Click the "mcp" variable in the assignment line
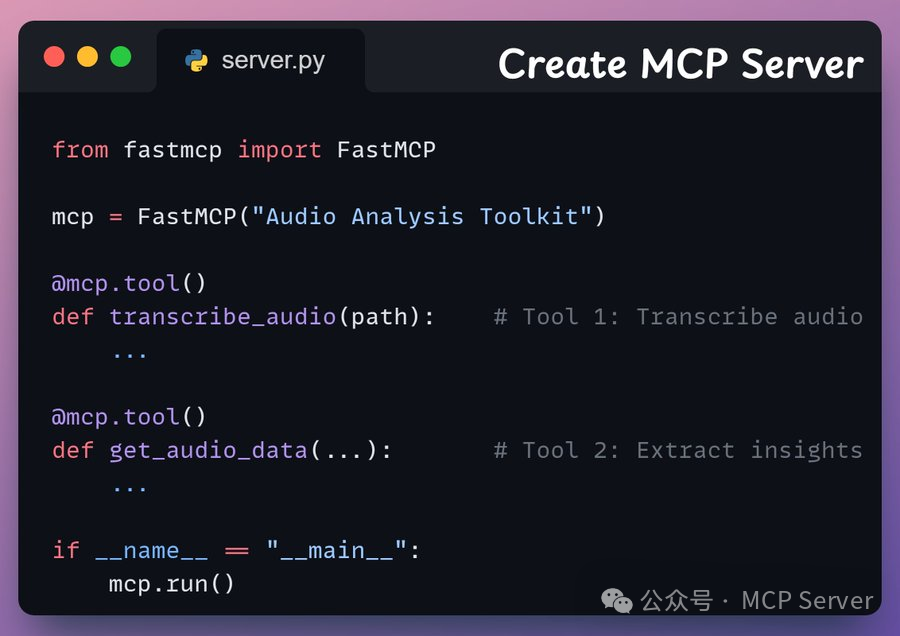900x636 pixels. pos(72,218)
